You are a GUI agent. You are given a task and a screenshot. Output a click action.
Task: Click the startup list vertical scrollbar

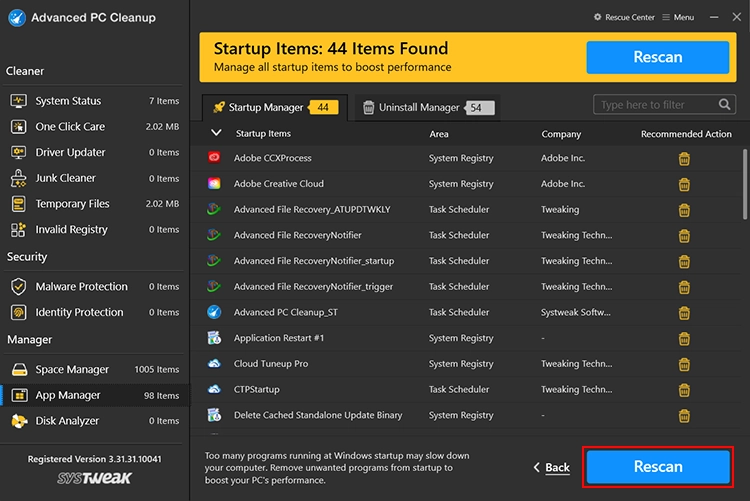(744, 180)
